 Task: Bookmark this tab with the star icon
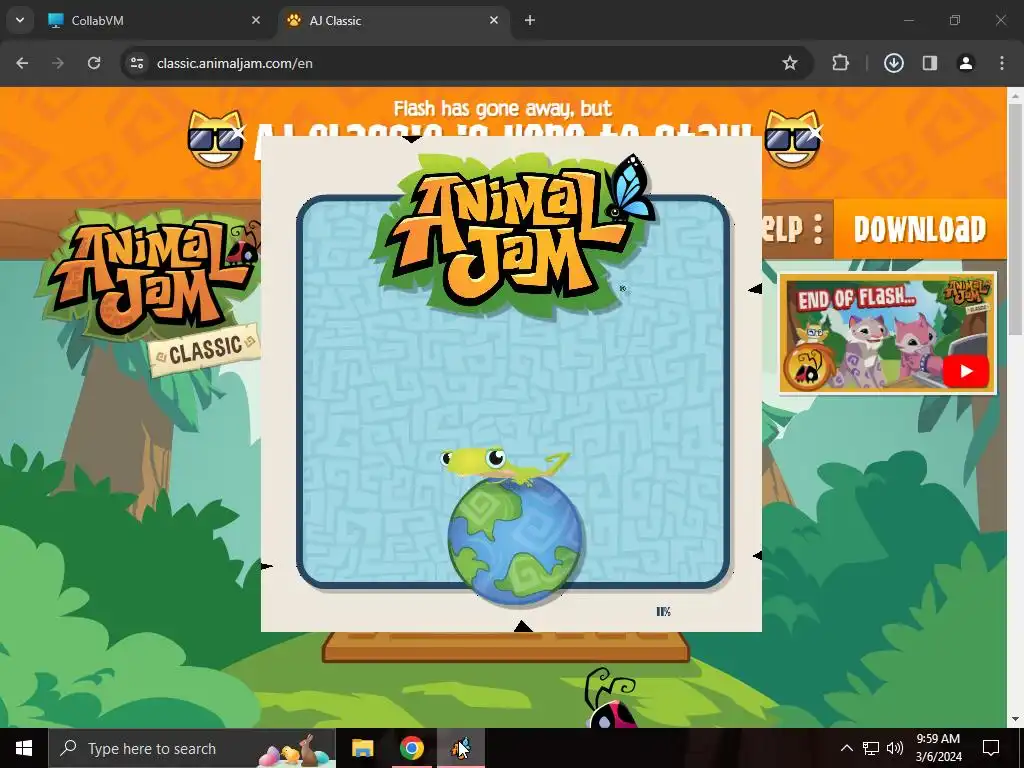click(790, 63)
